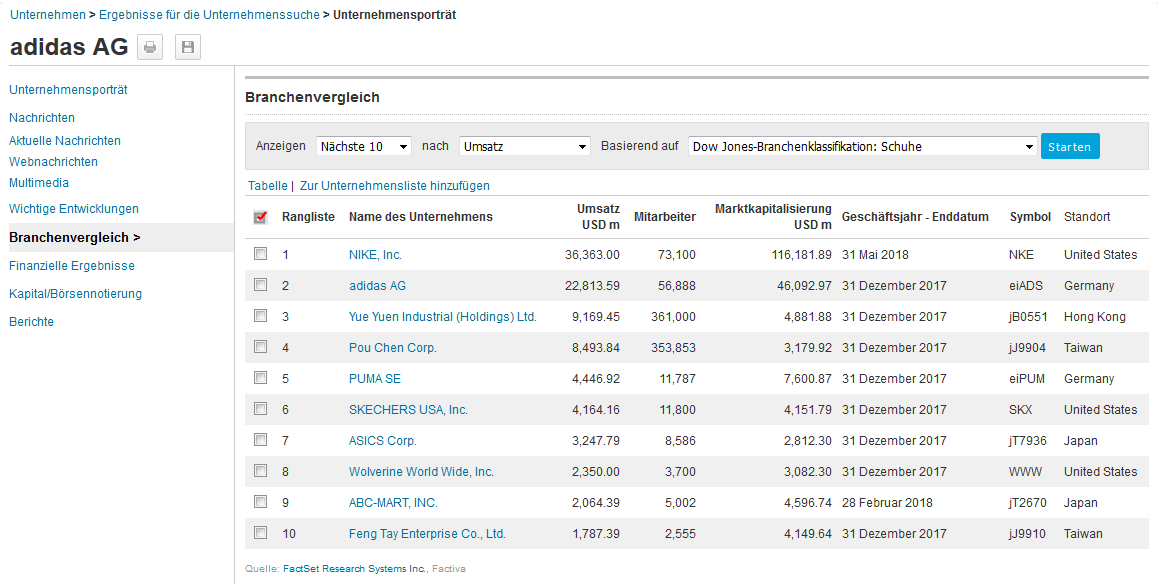This screenshot has height=584, width=1160.
Task: Select Branchenvergleich in the sidebar
Action: (75, 238)
